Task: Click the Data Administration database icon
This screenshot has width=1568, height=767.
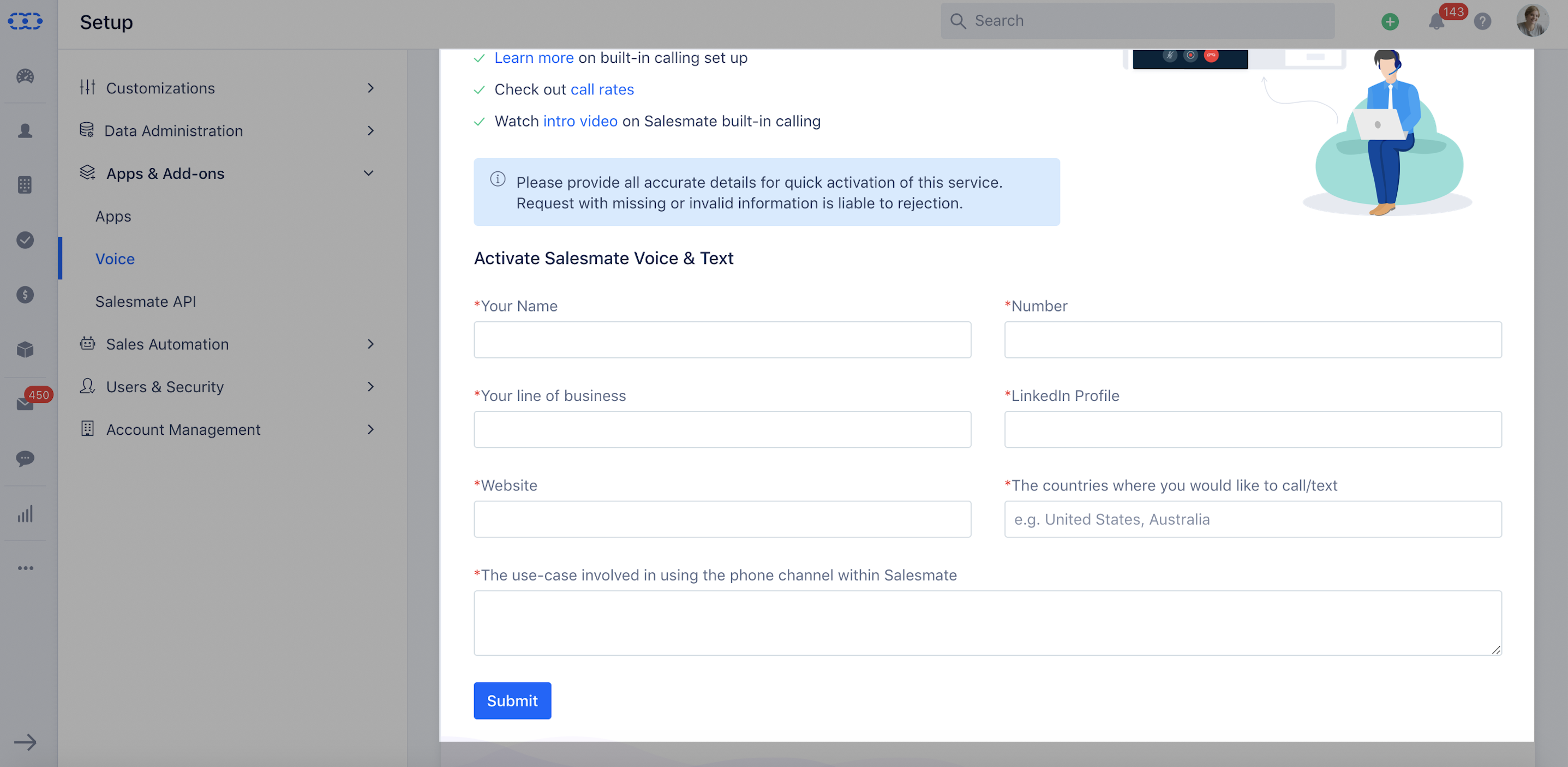Action: pyautogui.click(x=86, y=130)
